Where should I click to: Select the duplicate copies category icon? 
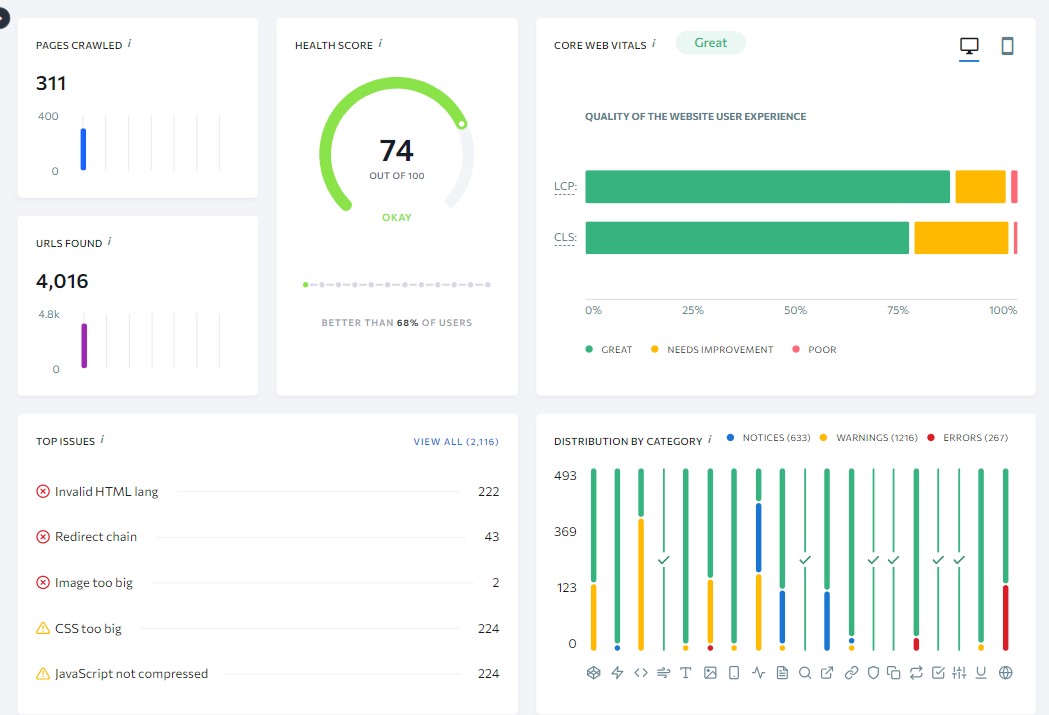[893, 673]
